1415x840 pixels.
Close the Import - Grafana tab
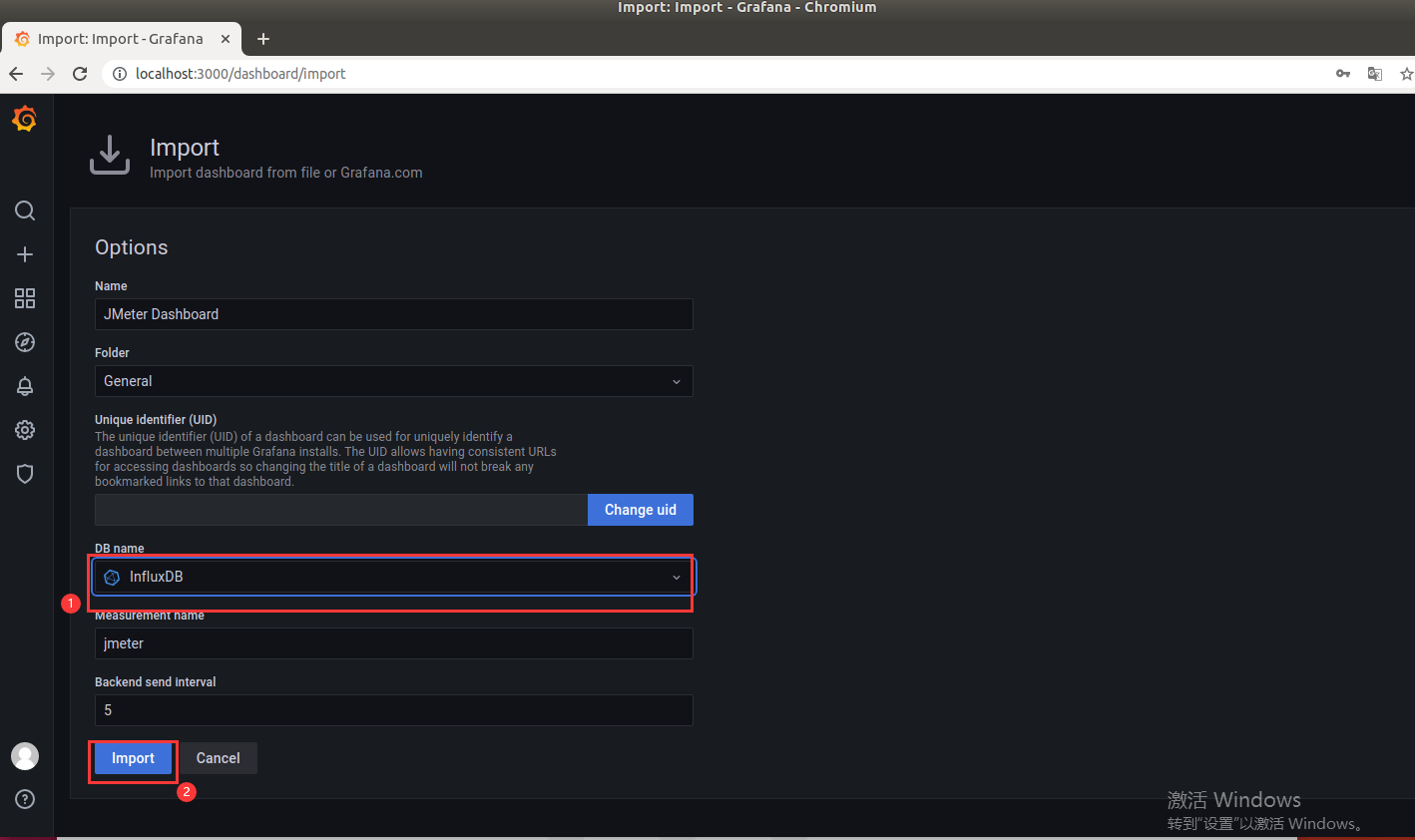(x=226, y=39)
